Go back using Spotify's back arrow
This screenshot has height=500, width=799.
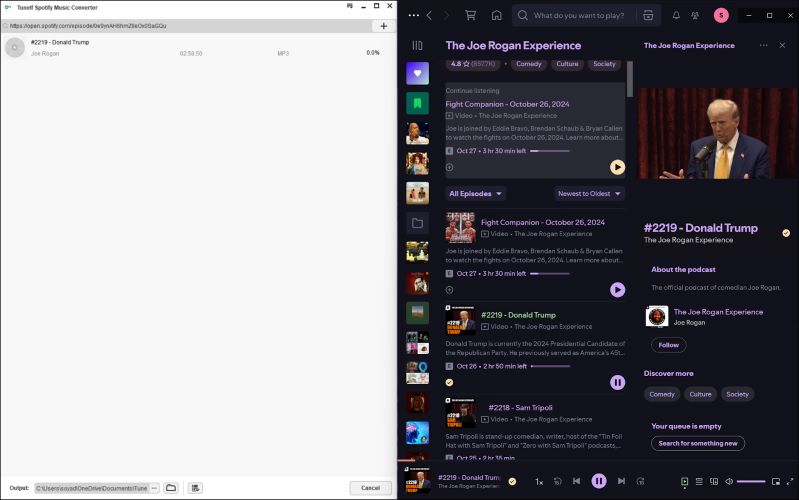(x=429, y=15)
